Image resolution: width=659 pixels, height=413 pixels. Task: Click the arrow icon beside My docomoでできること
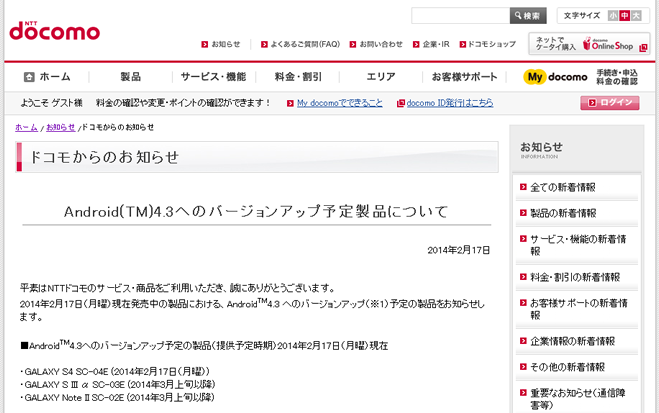coord(290,103)
